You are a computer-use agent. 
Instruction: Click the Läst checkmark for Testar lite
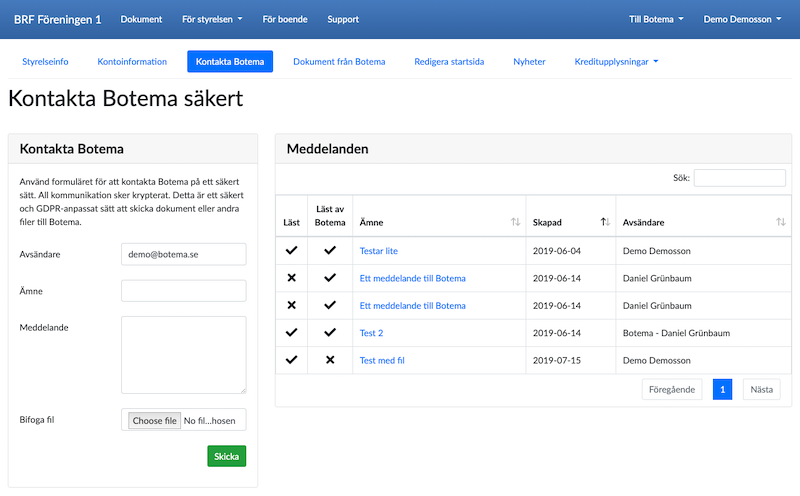pyautogui.click(x=291, y=250)
